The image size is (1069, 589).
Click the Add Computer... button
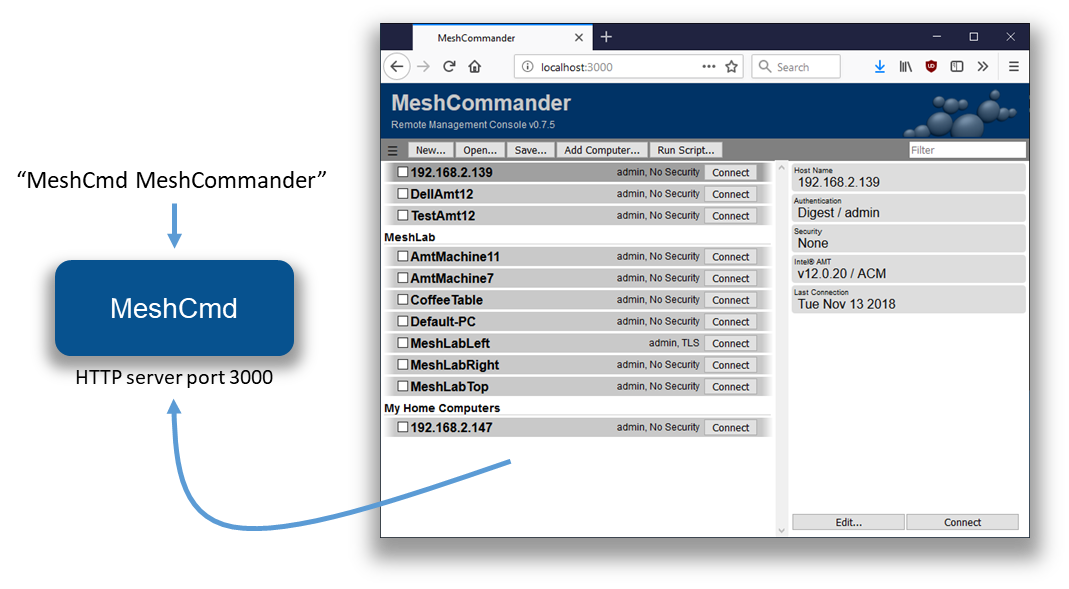click(602, 150)
